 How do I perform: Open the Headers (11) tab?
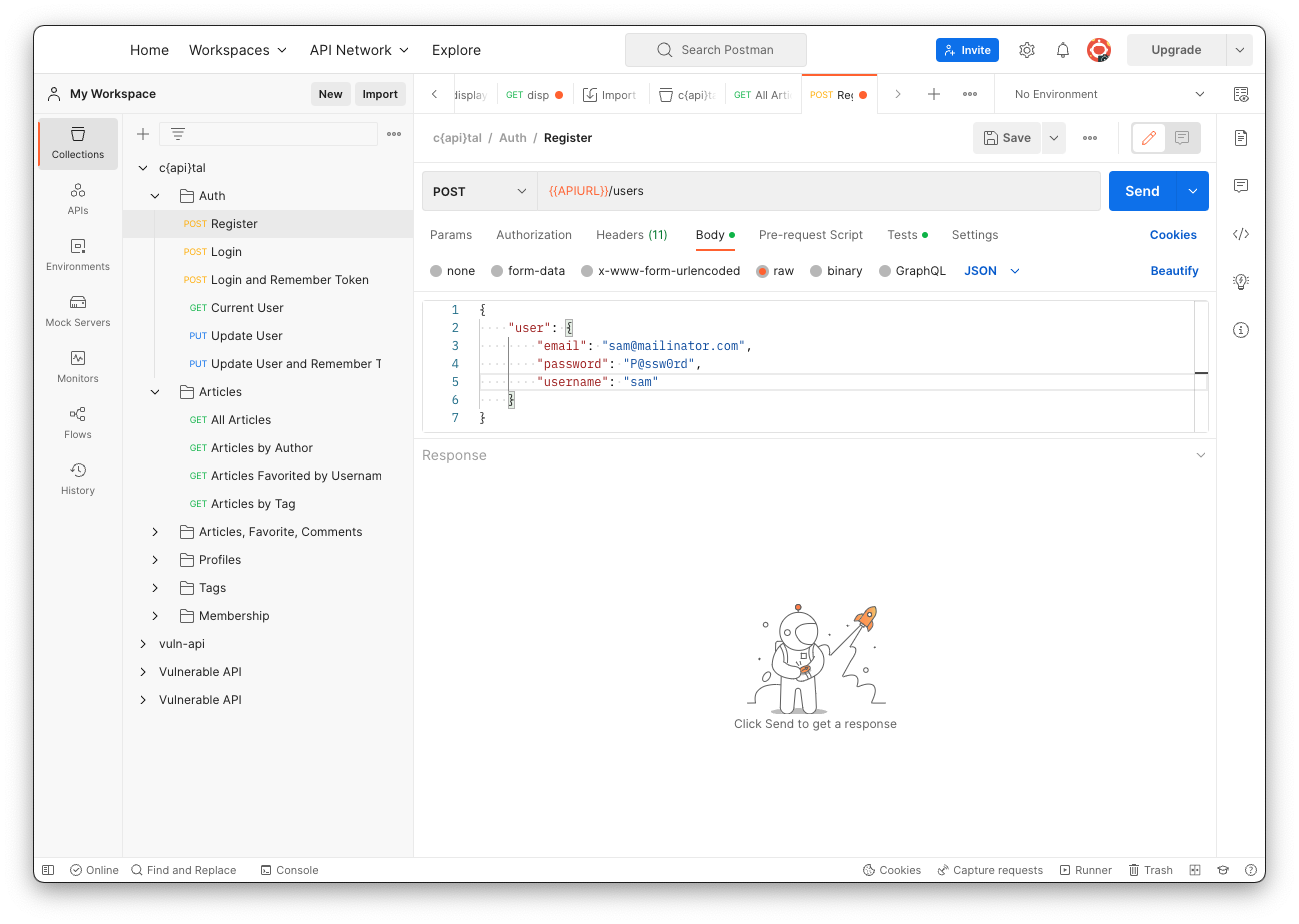632,235
